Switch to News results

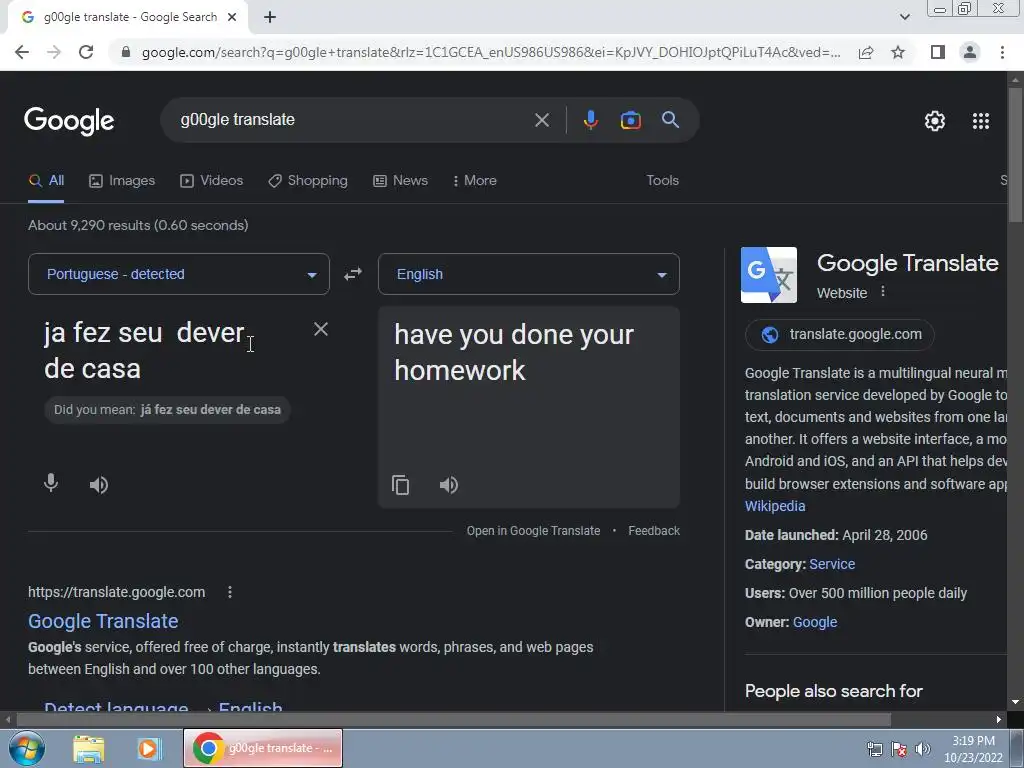point(400,181)
